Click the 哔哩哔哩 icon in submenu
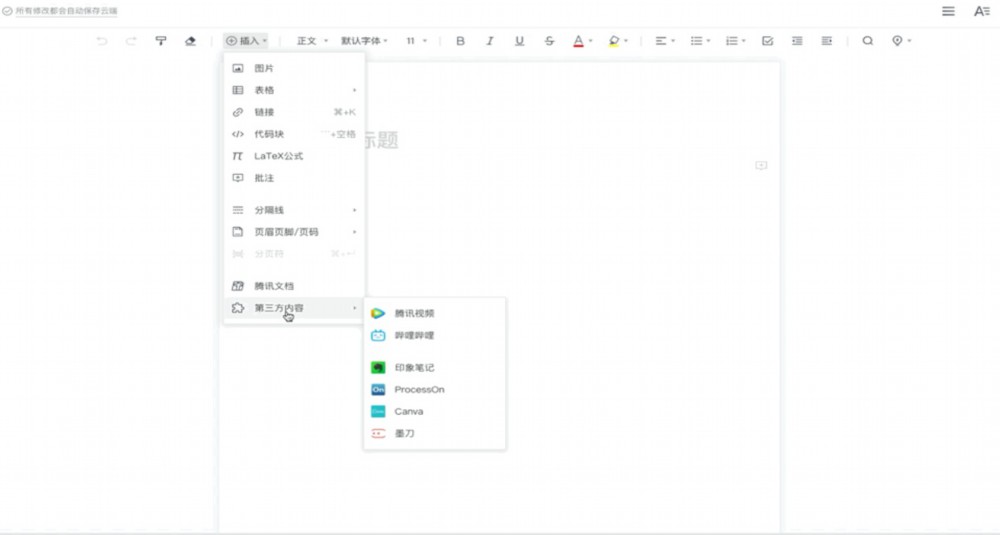1000x535 pixels. 378,335
